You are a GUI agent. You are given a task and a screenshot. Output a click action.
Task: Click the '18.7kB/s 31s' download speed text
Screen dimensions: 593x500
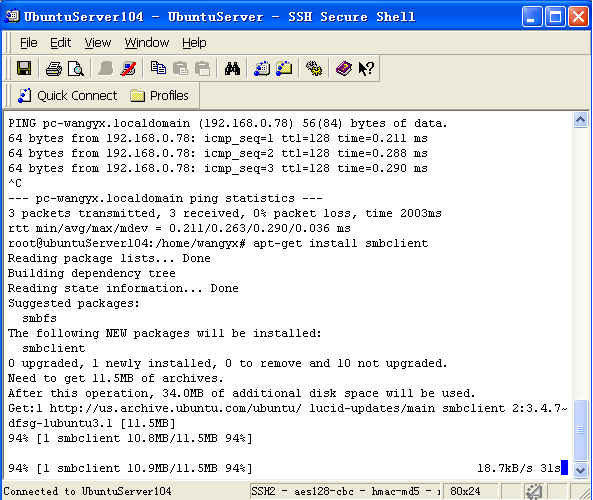(x=519, y=468)
